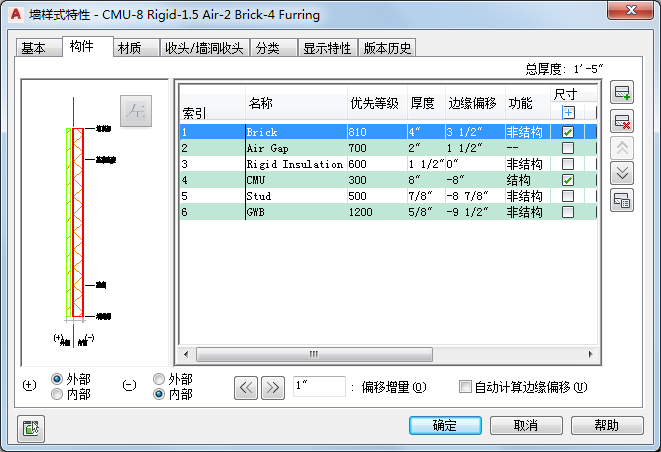The height and width of the screenshot is (452, 661).
Task: Check the size checkbox for GWB
Action: pos(568,212)
